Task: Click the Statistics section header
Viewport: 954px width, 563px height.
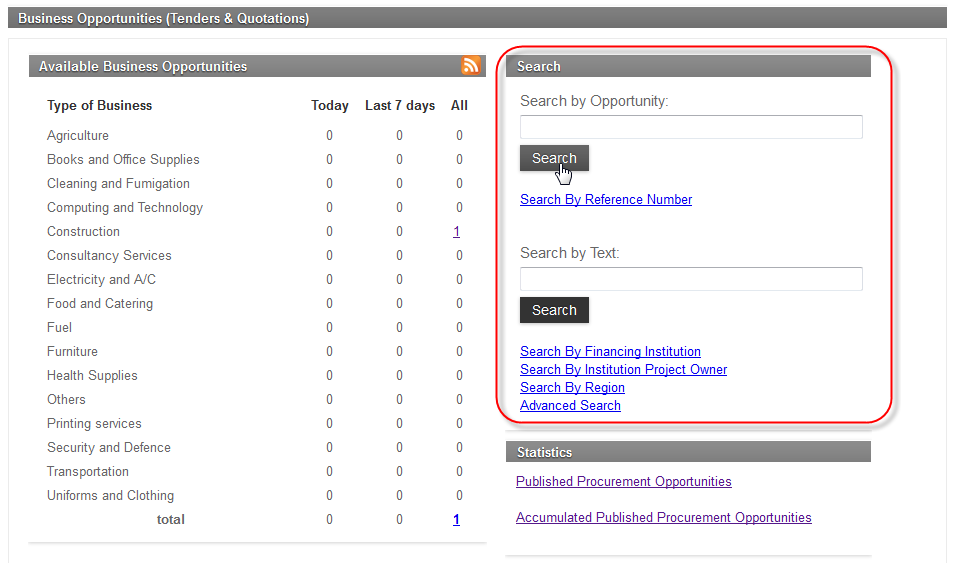Action: [x=545, y=452]
